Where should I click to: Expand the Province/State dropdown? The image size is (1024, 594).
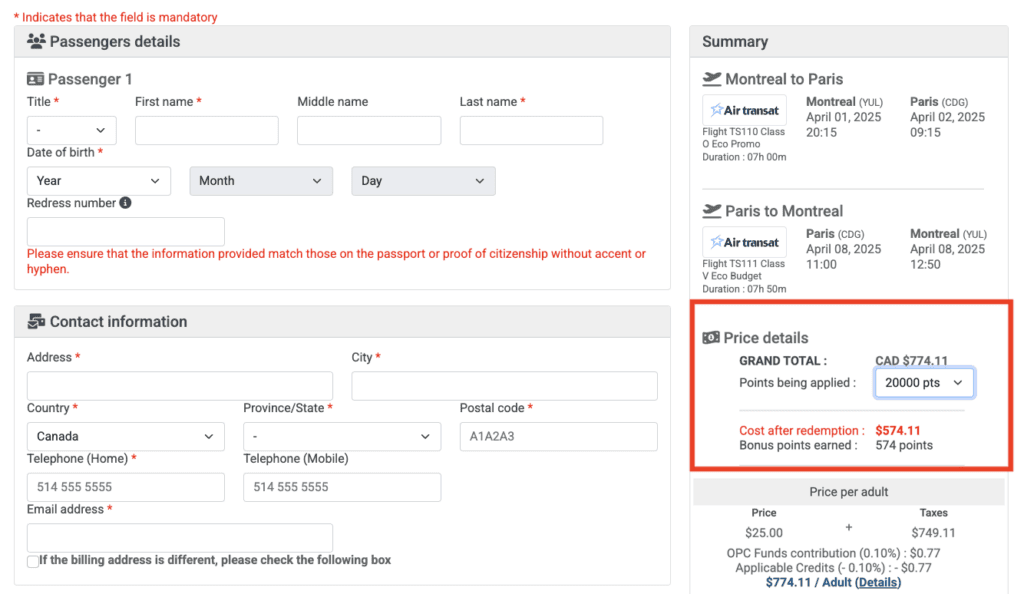pos(342,437)
